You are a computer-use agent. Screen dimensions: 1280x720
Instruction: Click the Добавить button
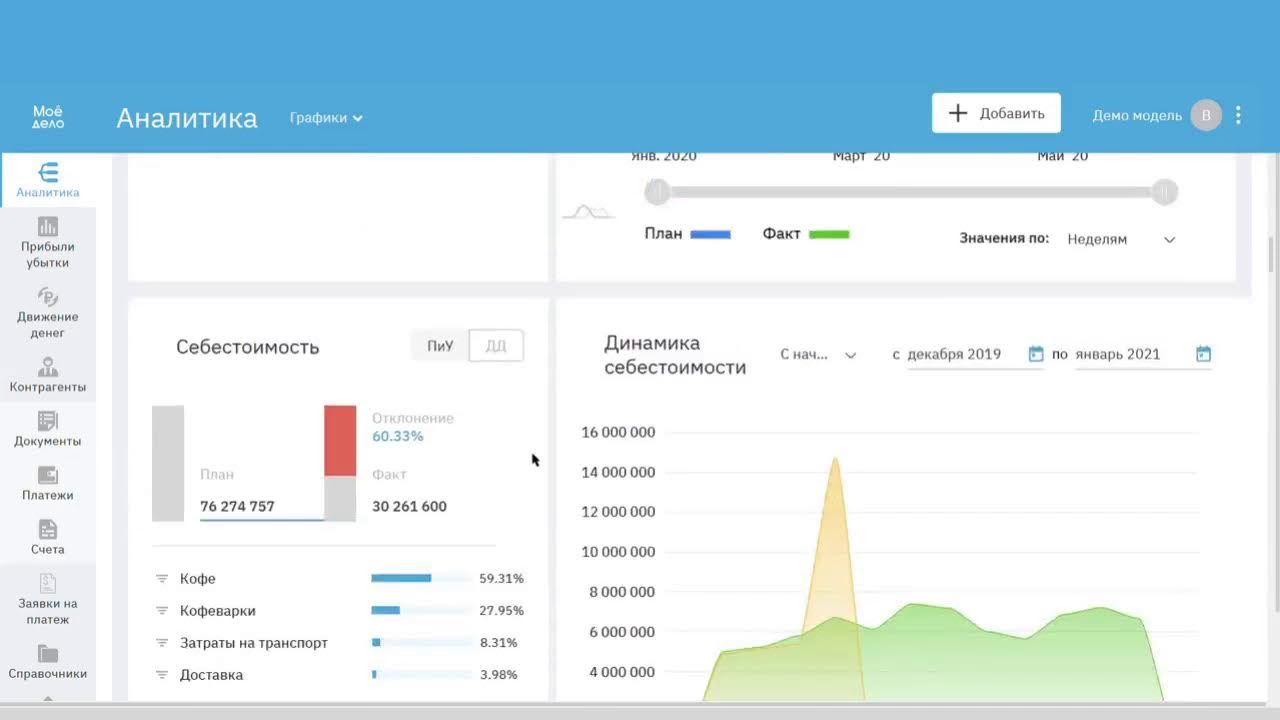996,113
